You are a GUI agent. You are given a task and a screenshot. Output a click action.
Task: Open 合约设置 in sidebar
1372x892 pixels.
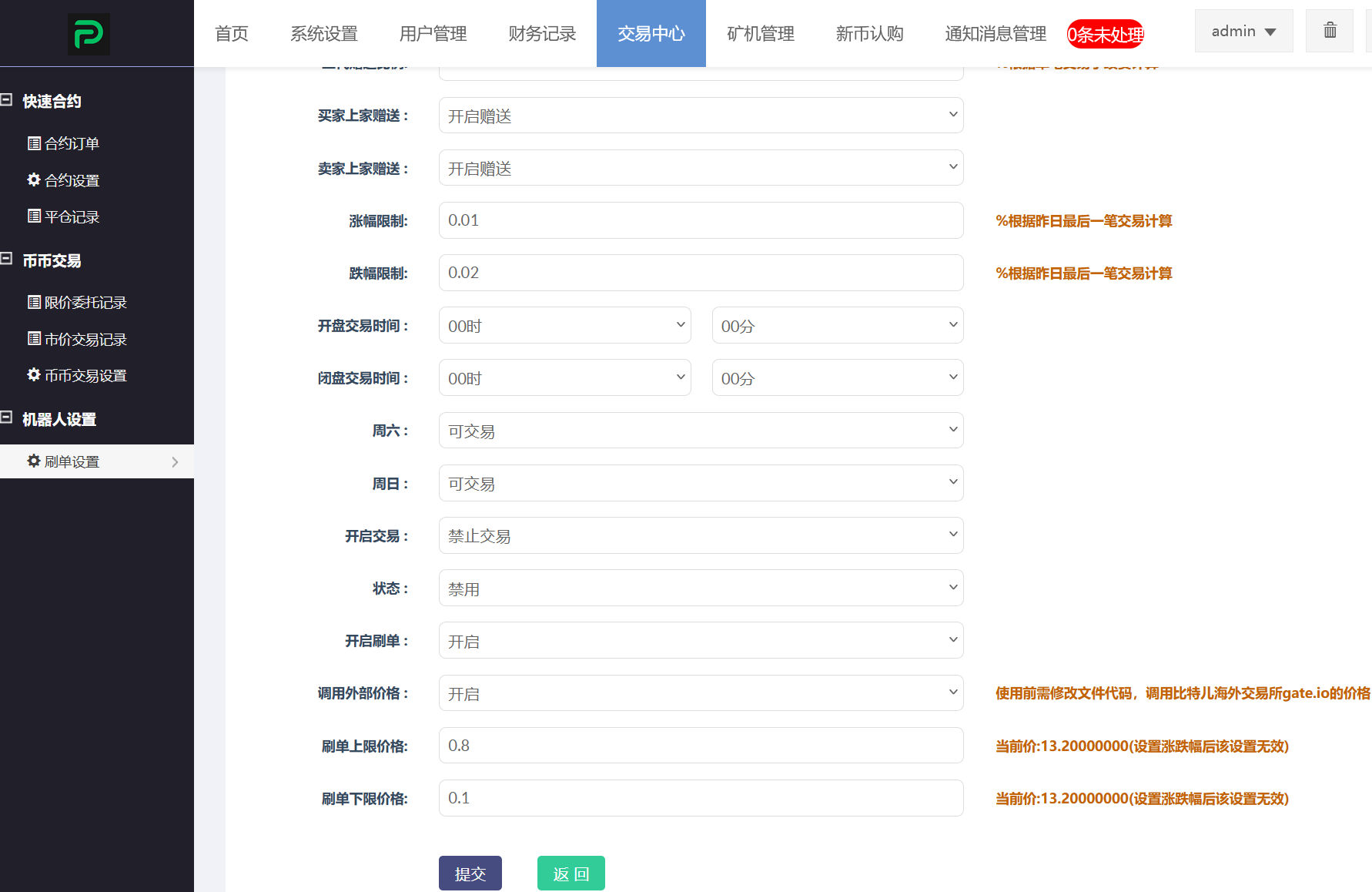point(64,180)
